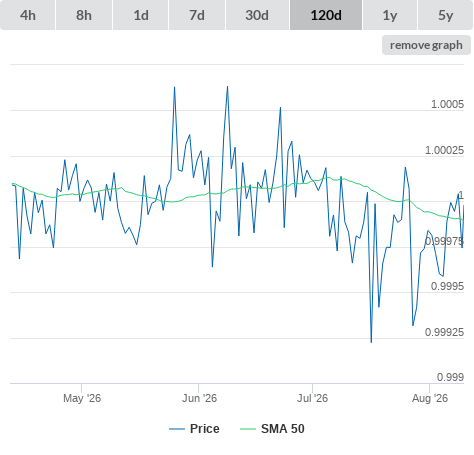This screenshot has height=455, width=474.
Task: Click the Jun '26 axis label
Action: [x=199, y=398]
